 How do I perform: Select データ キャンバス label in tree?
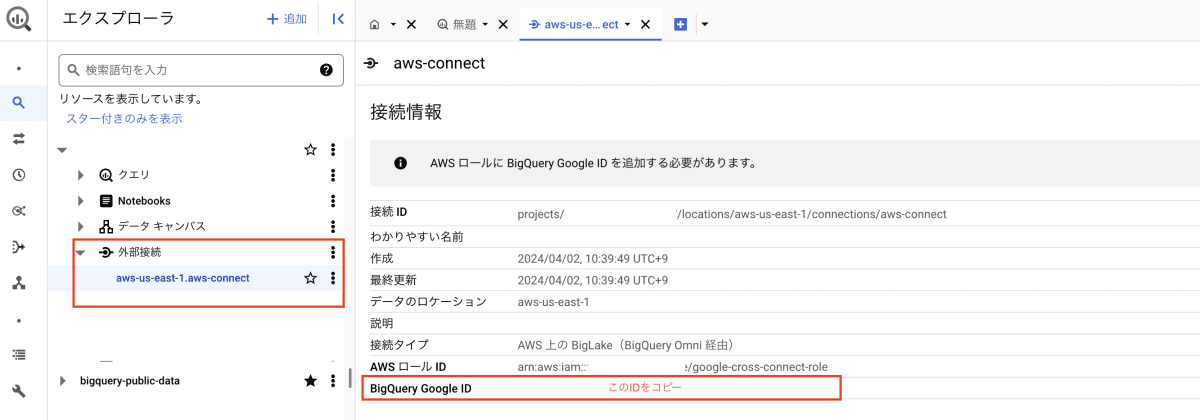[161, 226]
